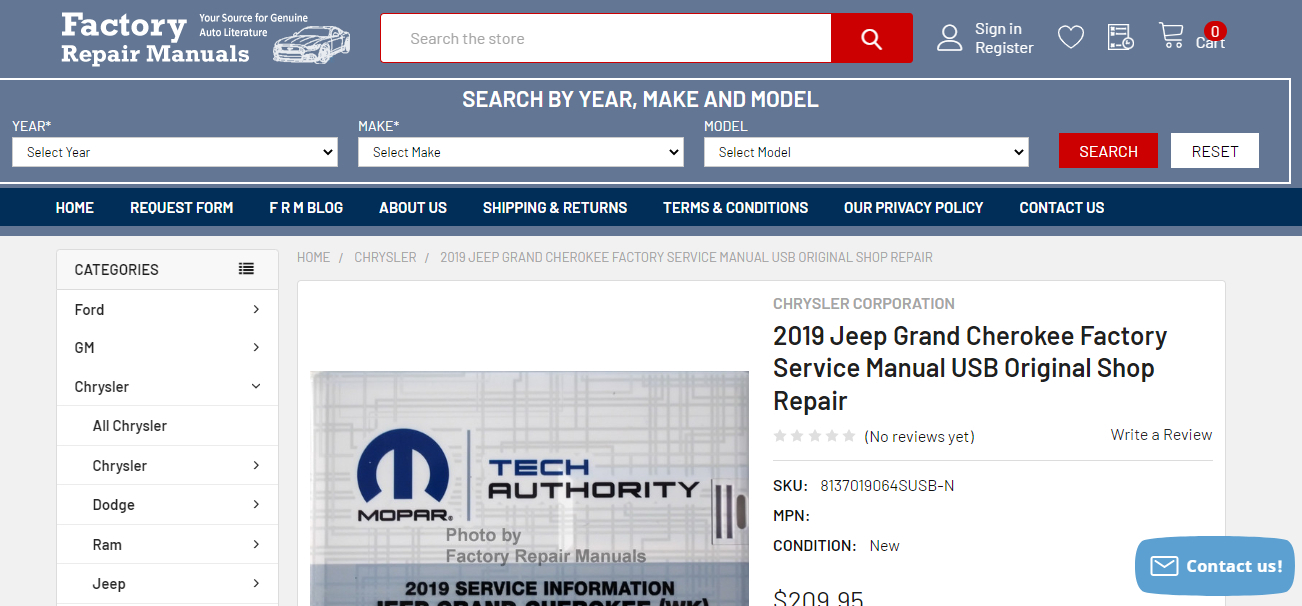Click the Cart label text
Screen dimensions: 1302x606
[x=1210, y=43]
